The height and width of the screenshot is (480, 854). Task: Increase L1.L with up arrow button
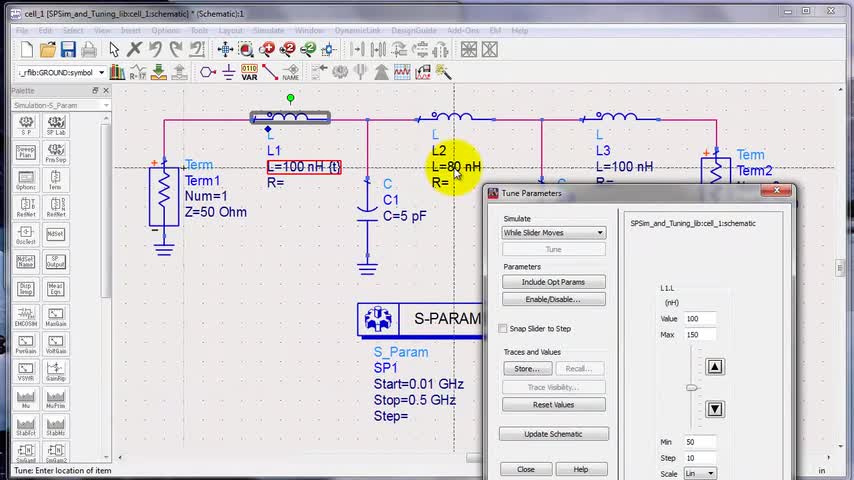[715, 367]
